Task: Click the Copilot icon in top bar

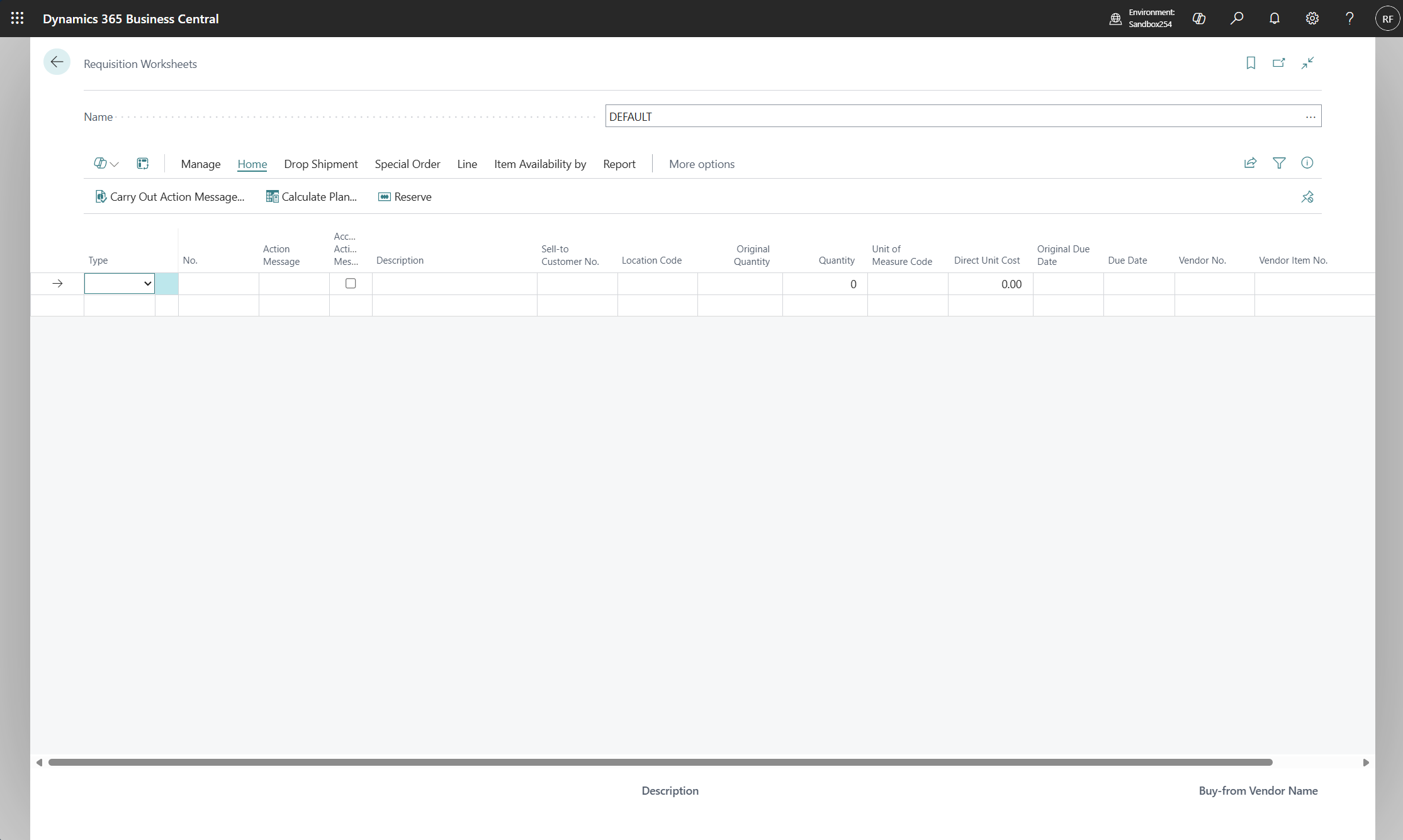Action: pos(1198,18)
